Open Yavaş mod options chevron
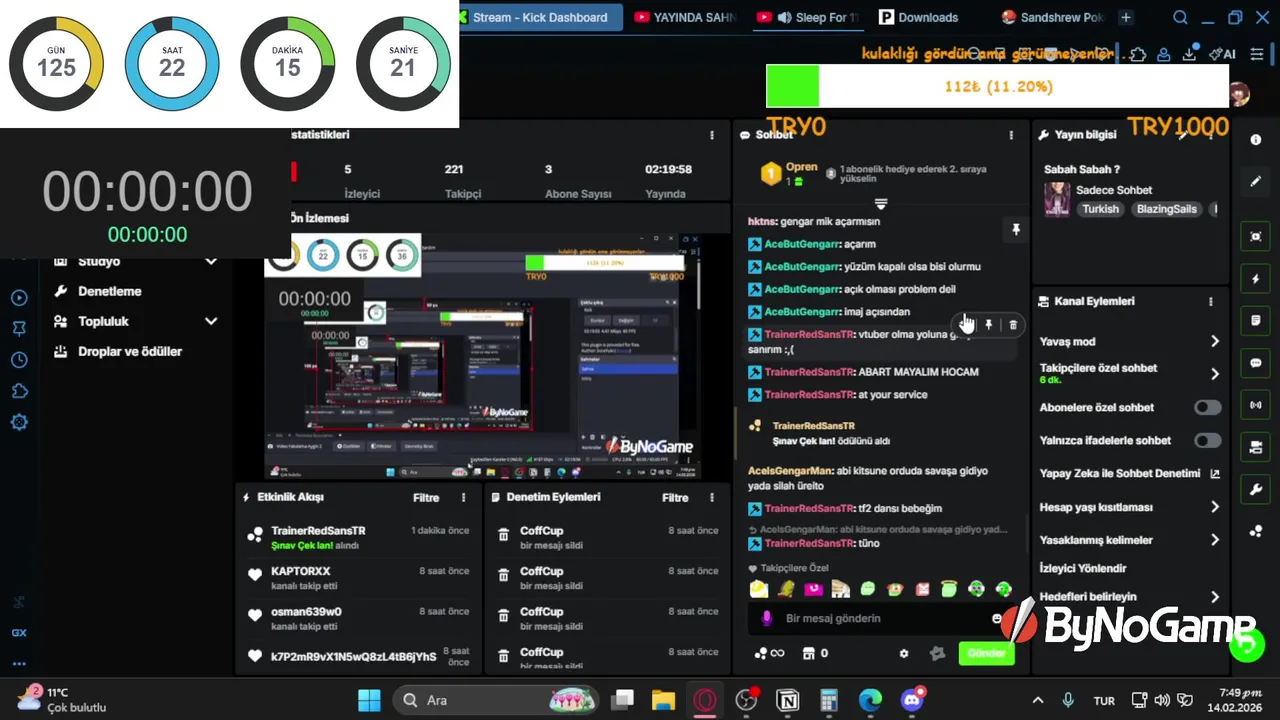The height and width of the screenshot is (720, 1280). [1214, 341]
